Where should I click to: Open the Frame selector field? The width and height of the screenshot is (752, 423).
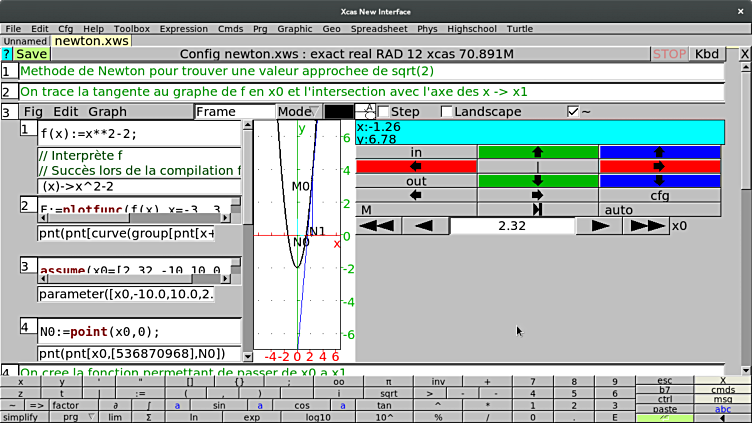pyautogui.click(x=234, y=112)
